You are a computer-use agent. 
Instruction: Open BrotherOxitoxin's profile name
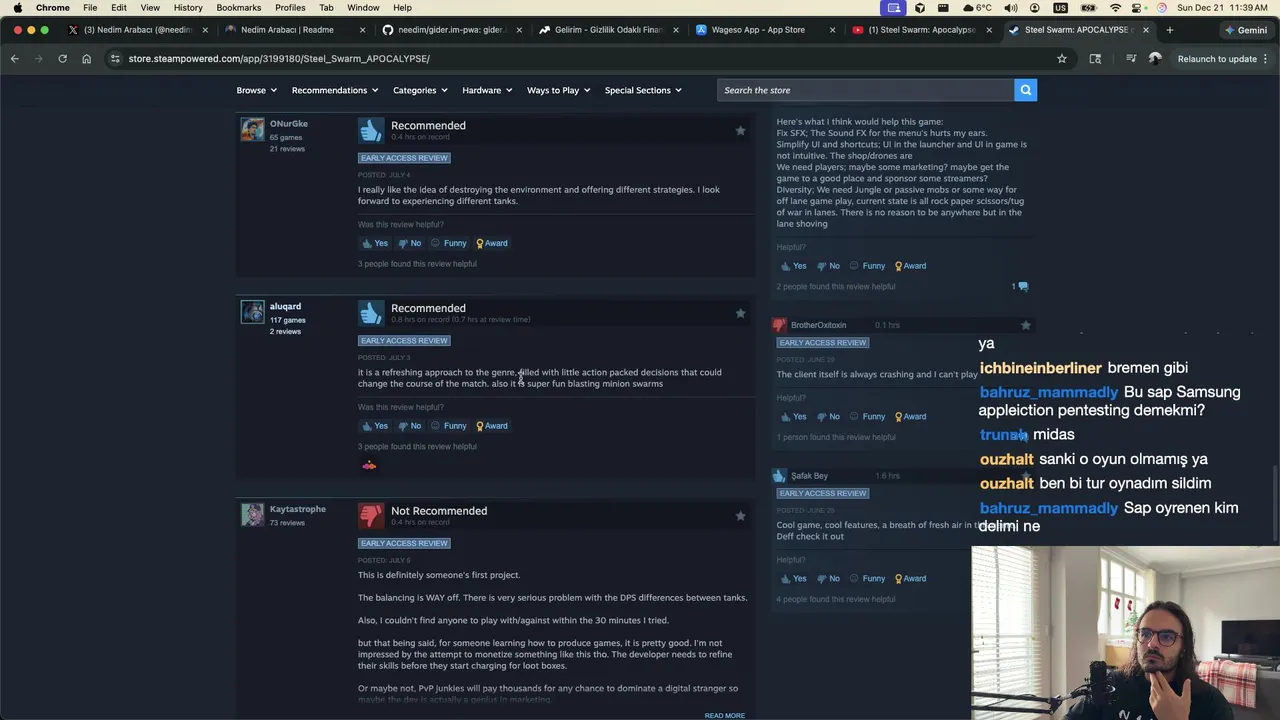(818, 325)
